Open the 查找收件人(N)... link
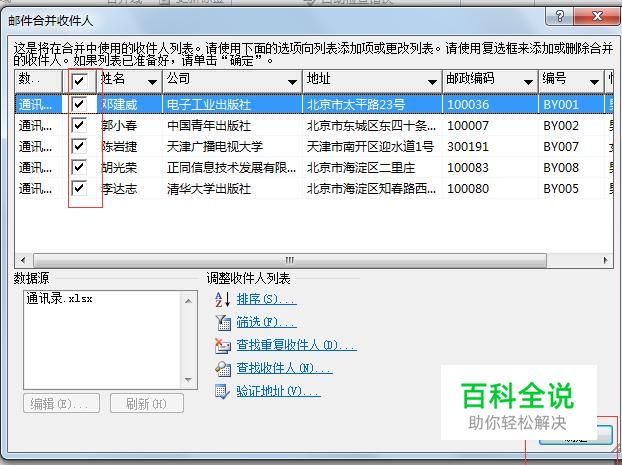Screen dimensions: 622x465 coord(284,368)
